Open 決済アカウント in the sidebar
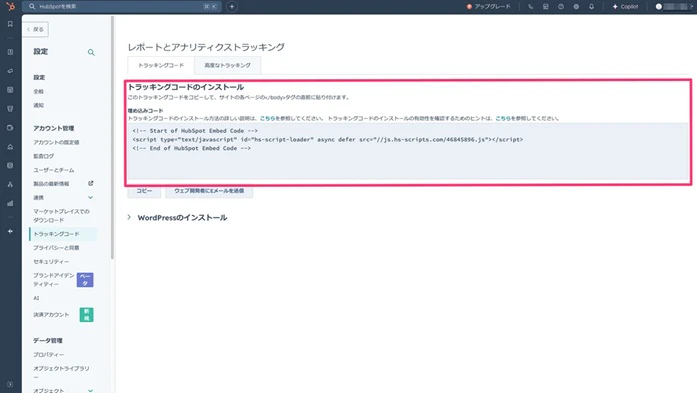The image size is (697, 393). pyautogui.click(x=51, y=314)
